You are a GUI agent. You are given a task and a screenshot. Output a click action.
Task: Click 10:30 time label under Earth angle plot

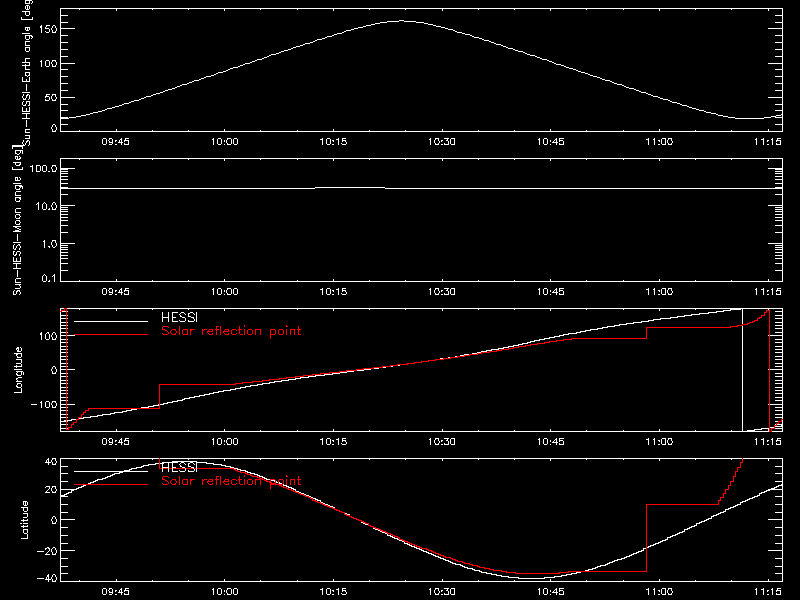[x=442, y=142]
